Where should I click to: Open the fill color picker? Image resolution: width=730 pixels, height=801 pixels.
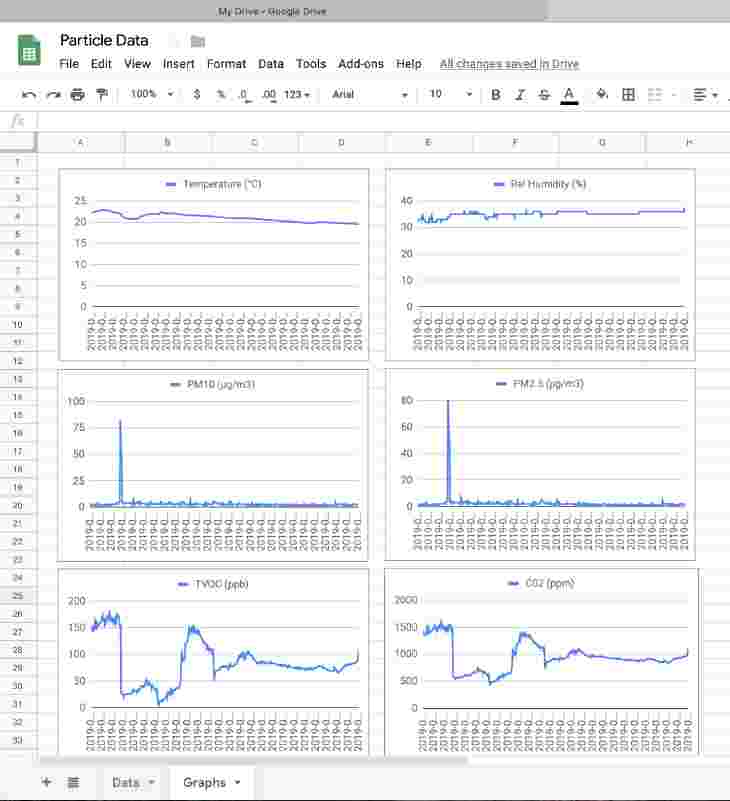click(603, 94)
